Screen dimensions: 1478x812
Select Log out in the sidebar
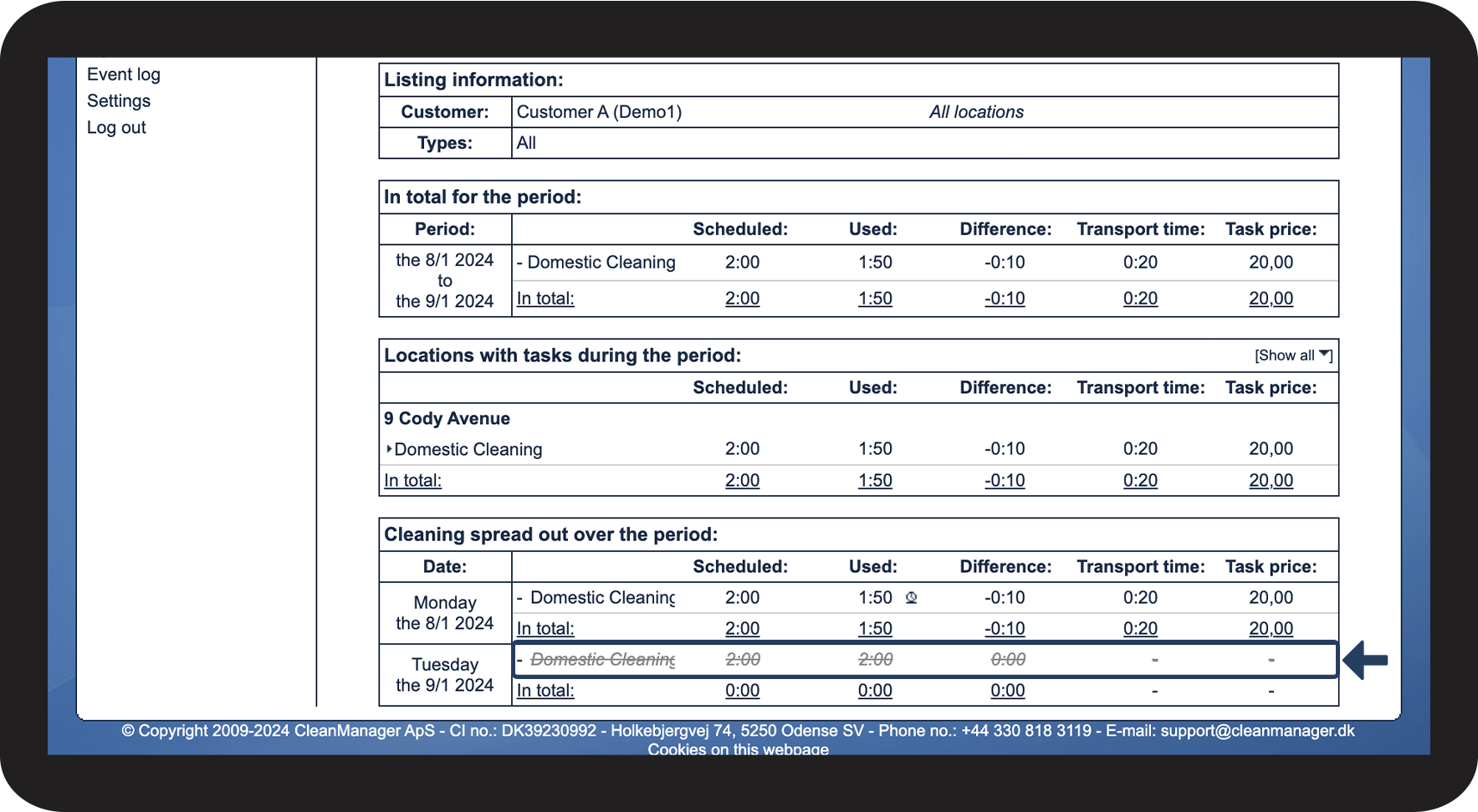116,128
